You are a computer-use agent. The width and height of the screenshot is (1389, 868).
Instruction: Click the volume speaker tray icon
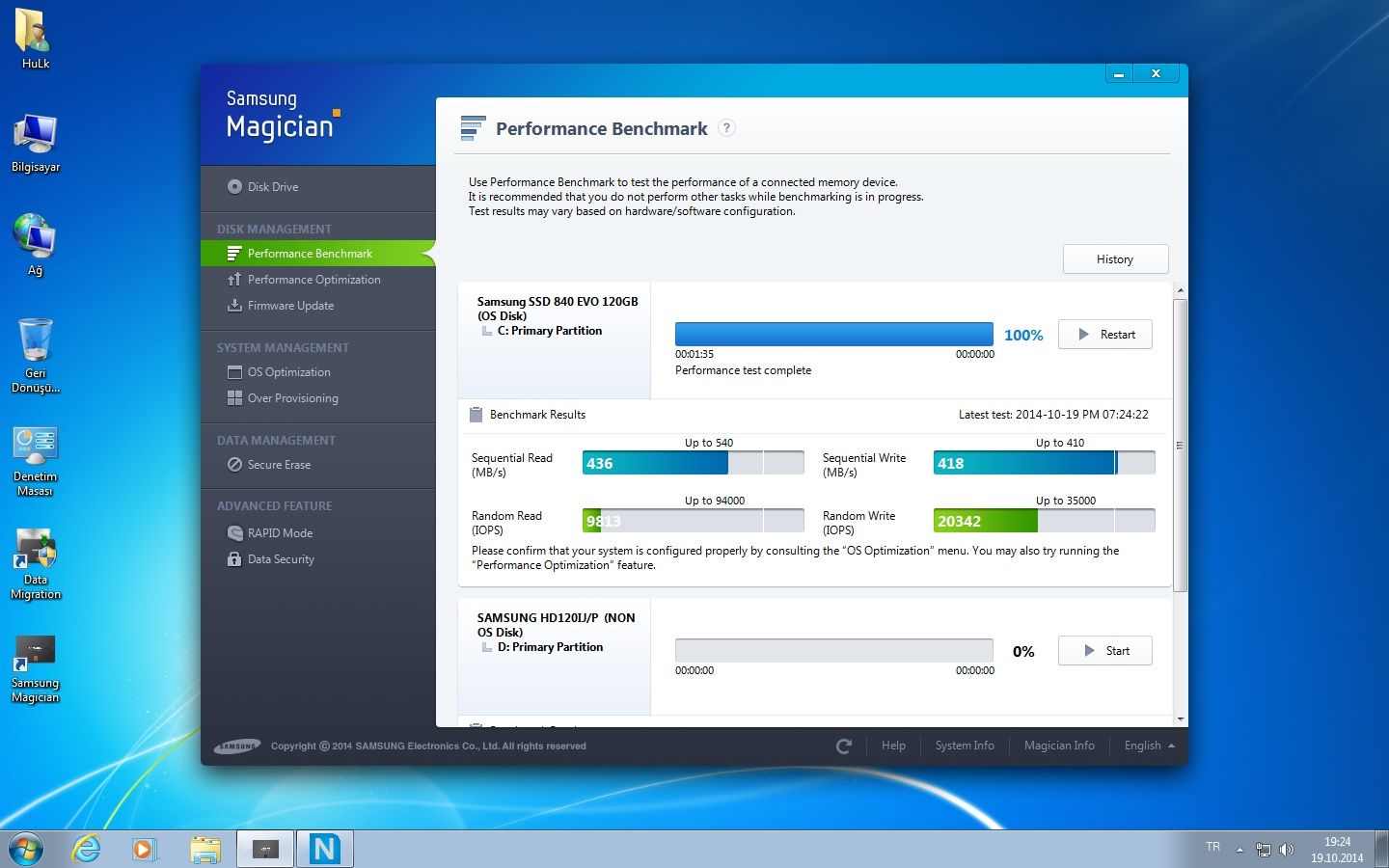1286,850
